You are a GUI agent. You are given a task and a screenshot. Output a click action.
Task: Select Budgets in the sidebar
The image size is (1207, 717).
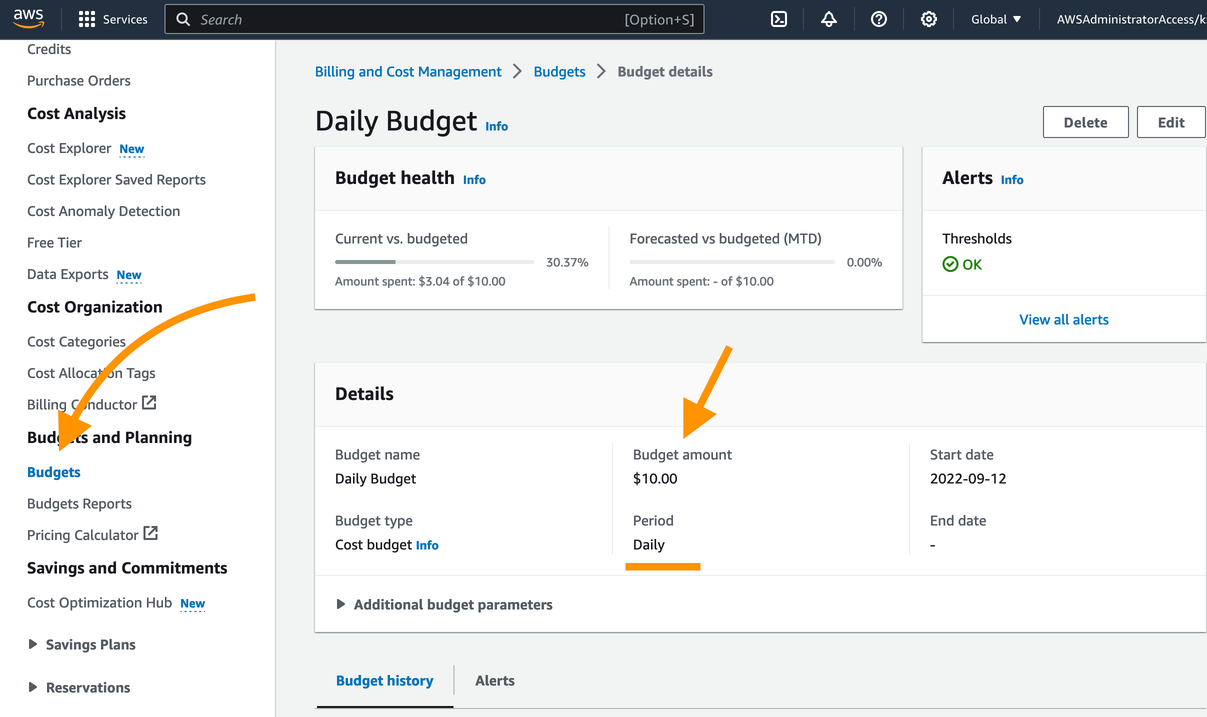[54, 472]
